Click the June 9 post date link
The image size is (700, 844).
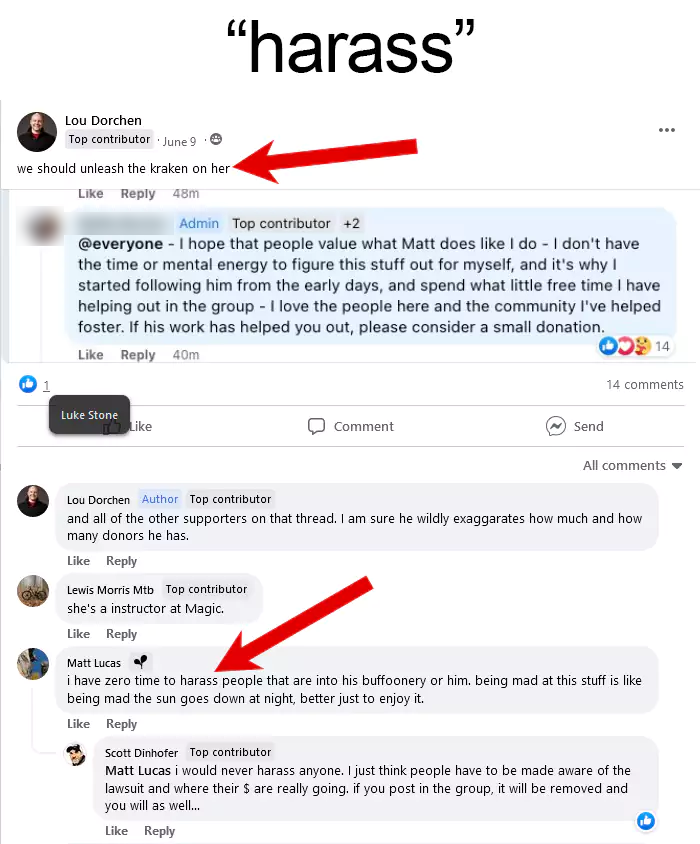click(179, 142)
